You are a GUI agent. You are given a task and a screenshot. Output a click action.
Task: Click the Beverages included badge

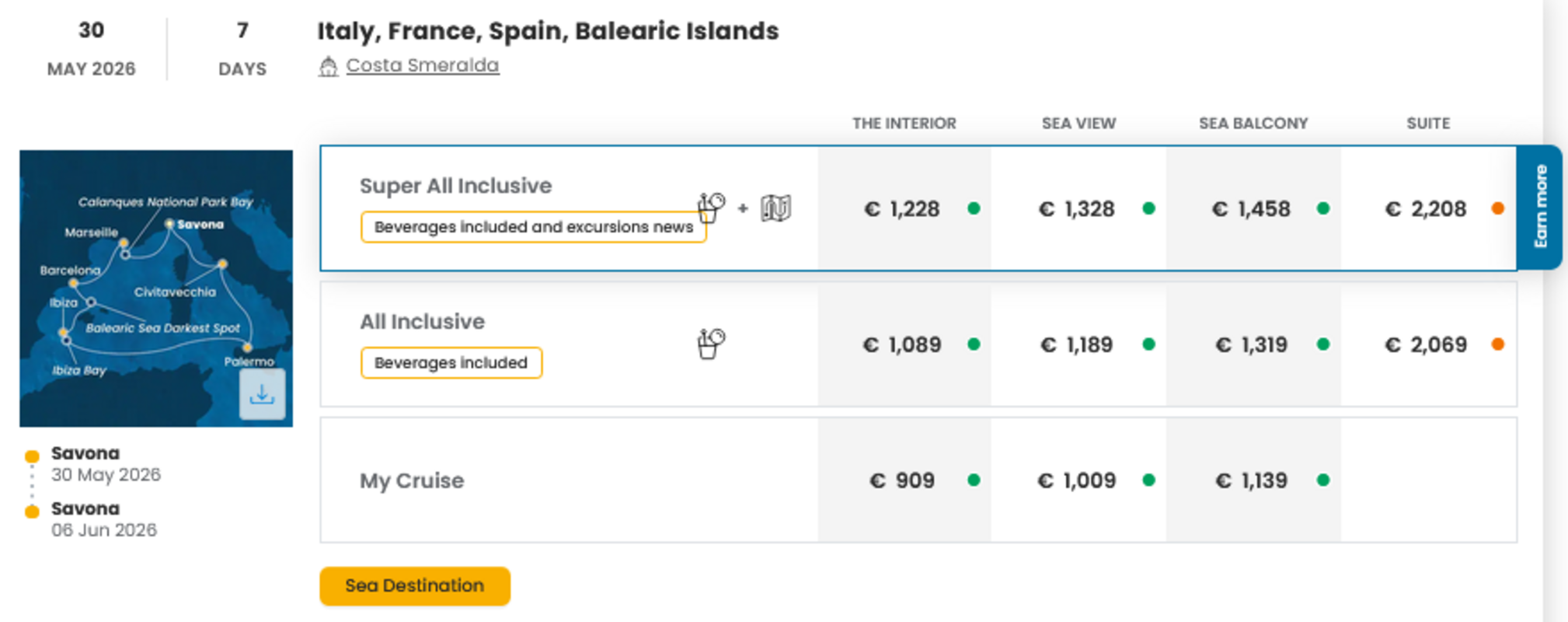tap(451, 363)
